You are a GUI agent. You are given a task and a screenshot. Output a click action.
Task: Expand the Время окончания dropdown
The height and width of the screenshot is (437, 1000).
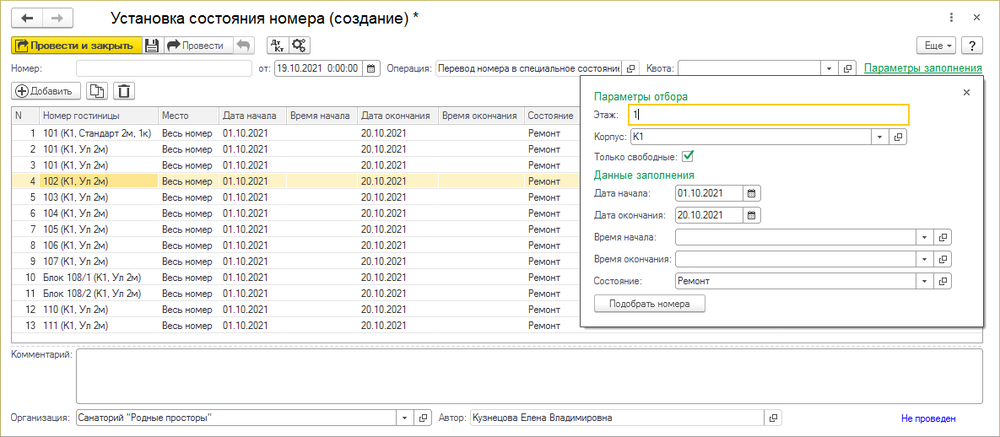tap(925, 259)
